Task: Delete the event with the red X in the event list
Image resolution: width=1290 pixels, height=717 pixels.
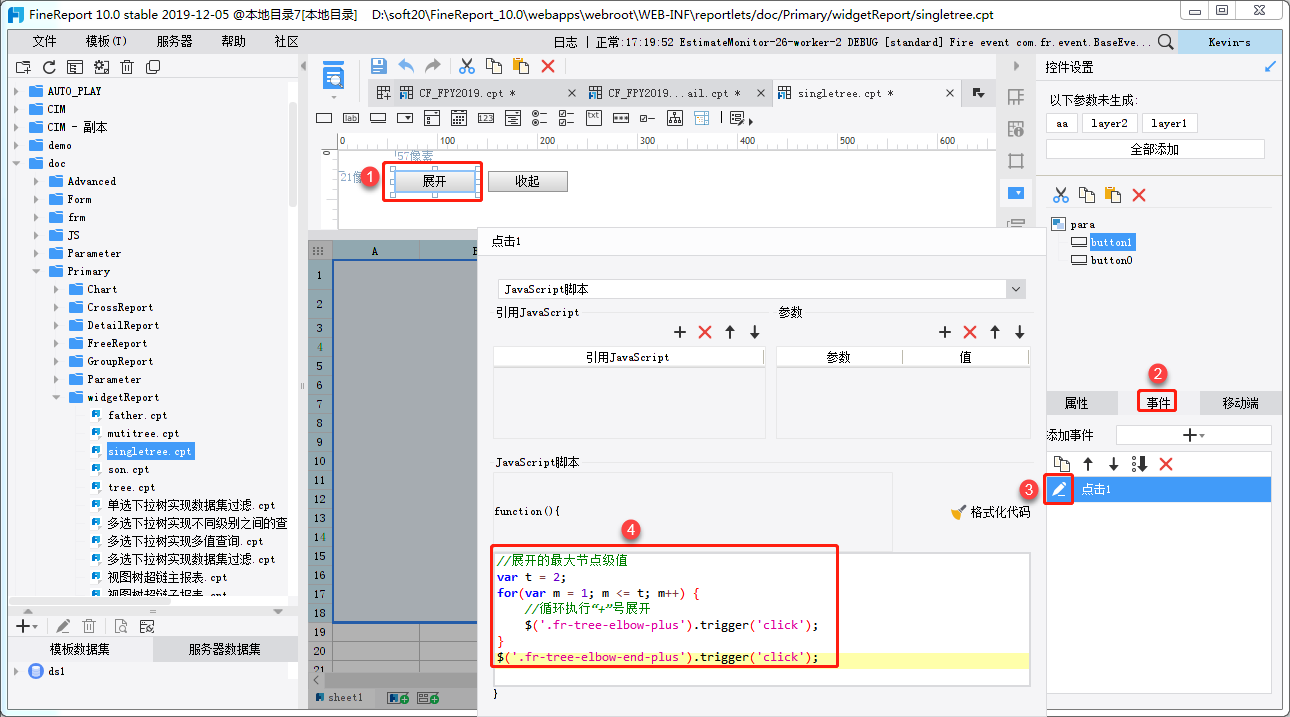Action: click(x=1165, y=464)
